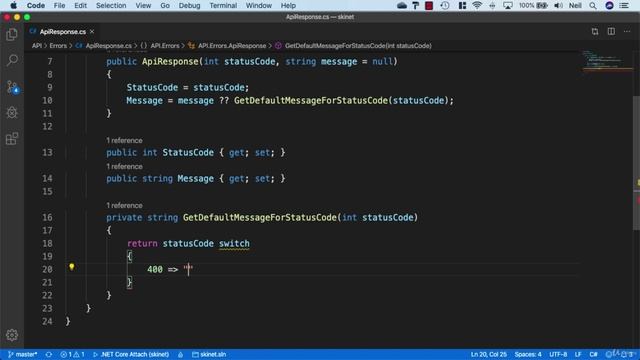Click the Wi-Fi icon in menu bar
The height and width of the screenshot is (360, 640).
point(477,5)
